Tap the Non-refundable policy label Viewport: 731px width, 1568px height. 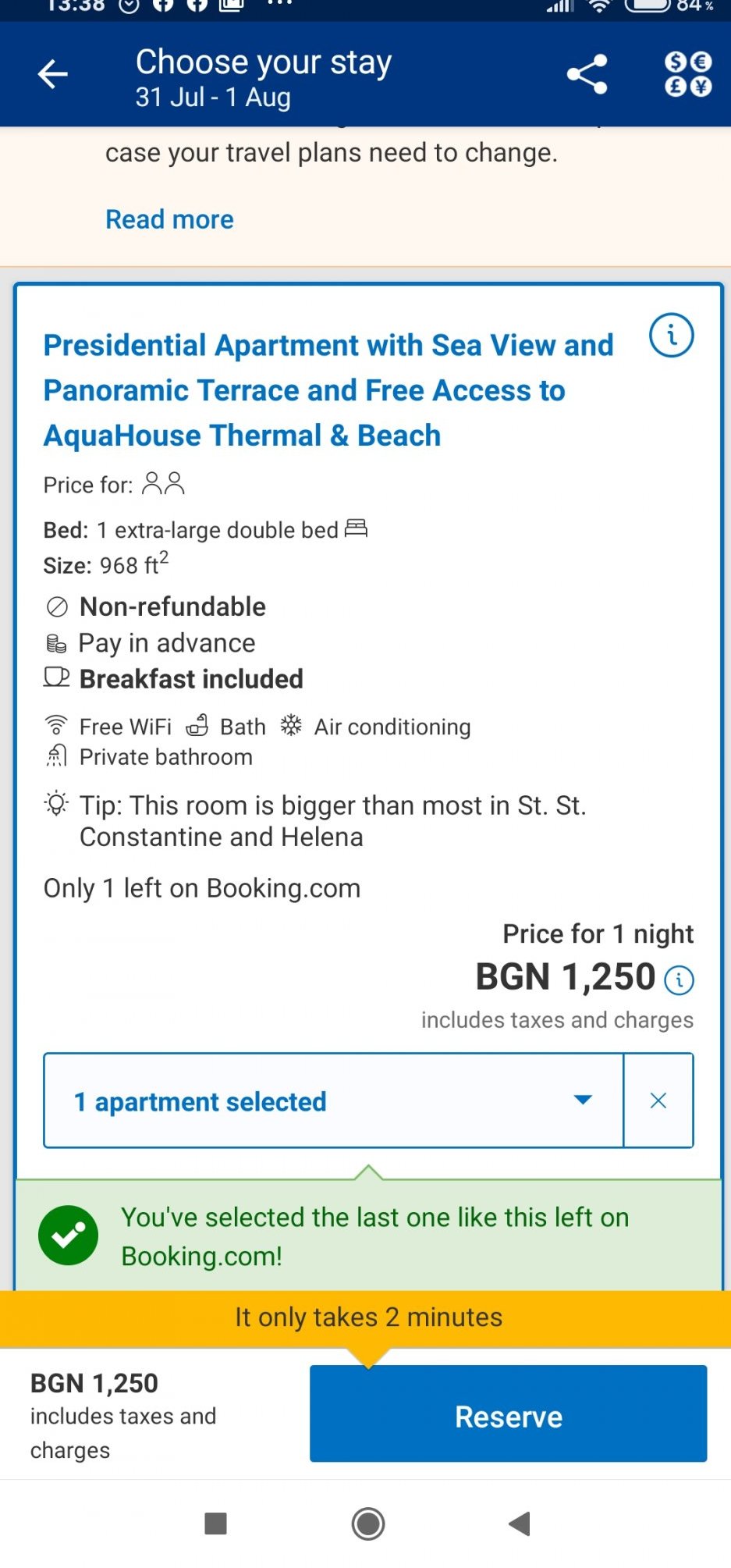click(x=172, y=606)
